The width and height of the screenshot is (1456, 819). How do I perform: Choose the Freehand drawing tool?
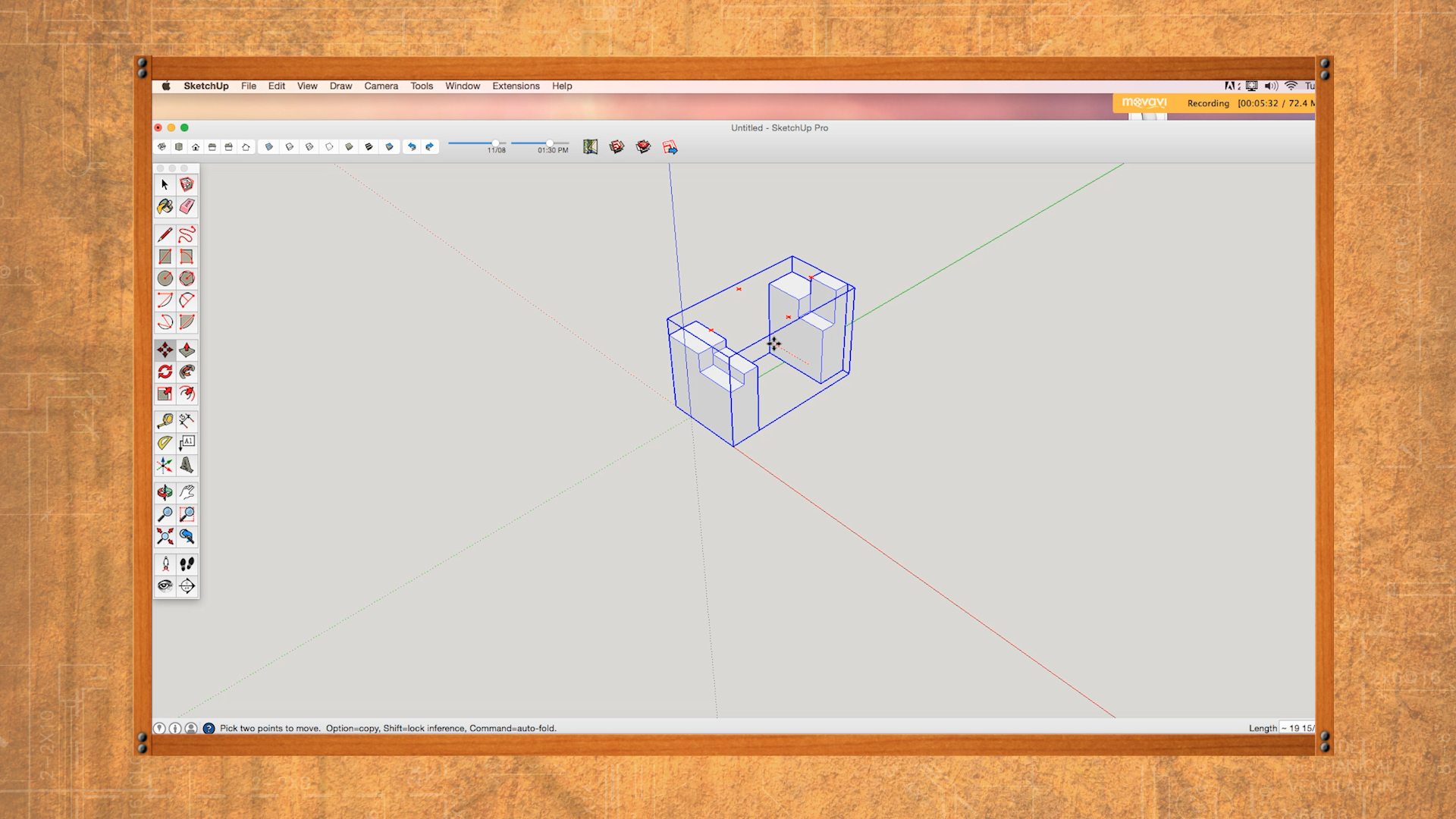pyautogui.click(x=187, y=234)
